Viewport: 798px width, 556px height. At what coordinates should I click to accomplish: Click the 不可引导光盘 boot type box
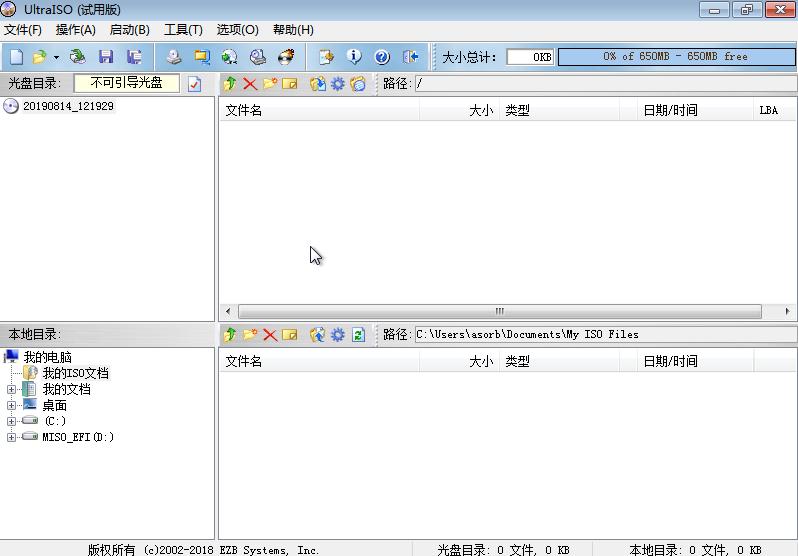[127, 83]
